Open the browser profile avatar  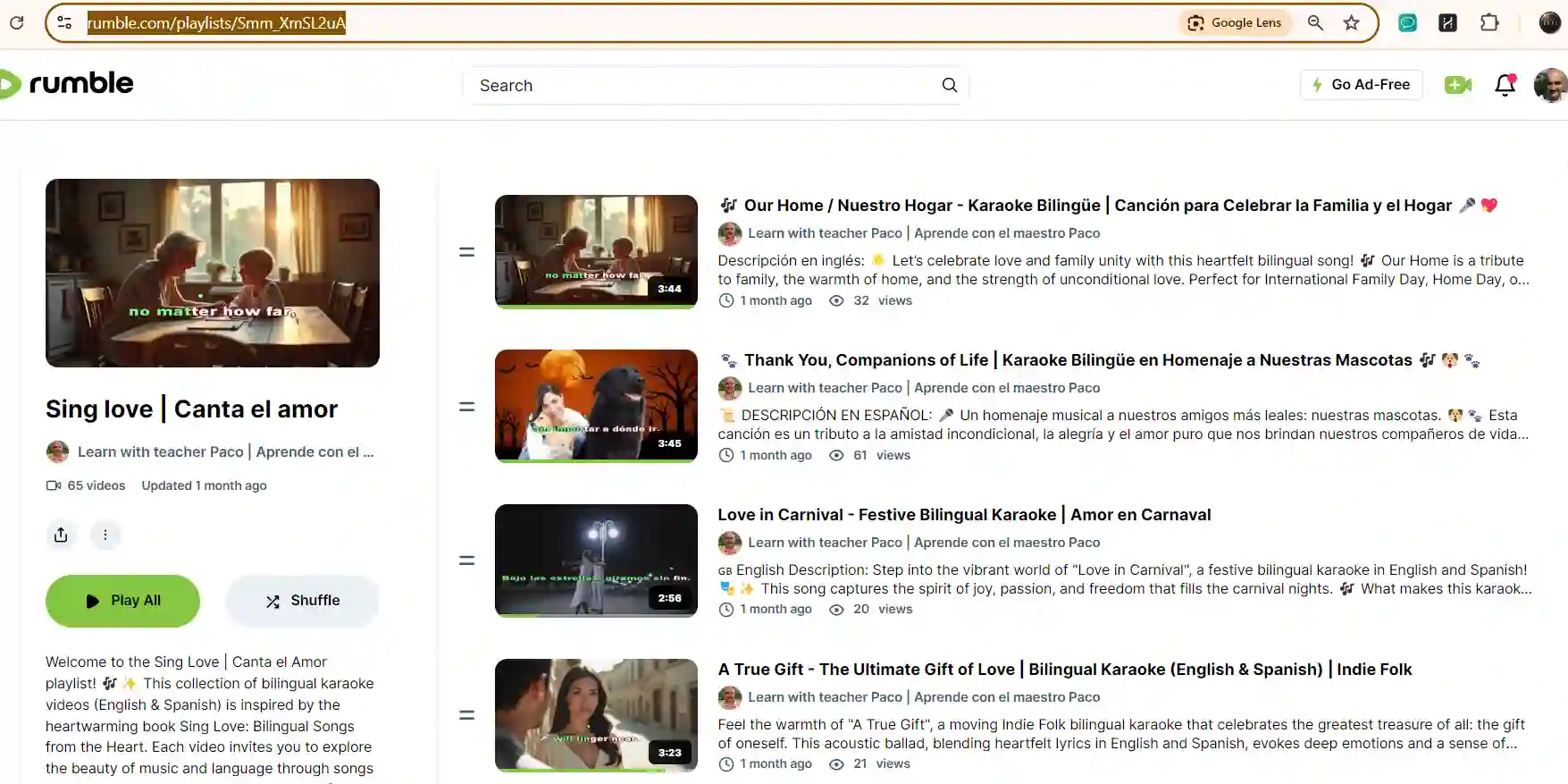point(1550,22)
